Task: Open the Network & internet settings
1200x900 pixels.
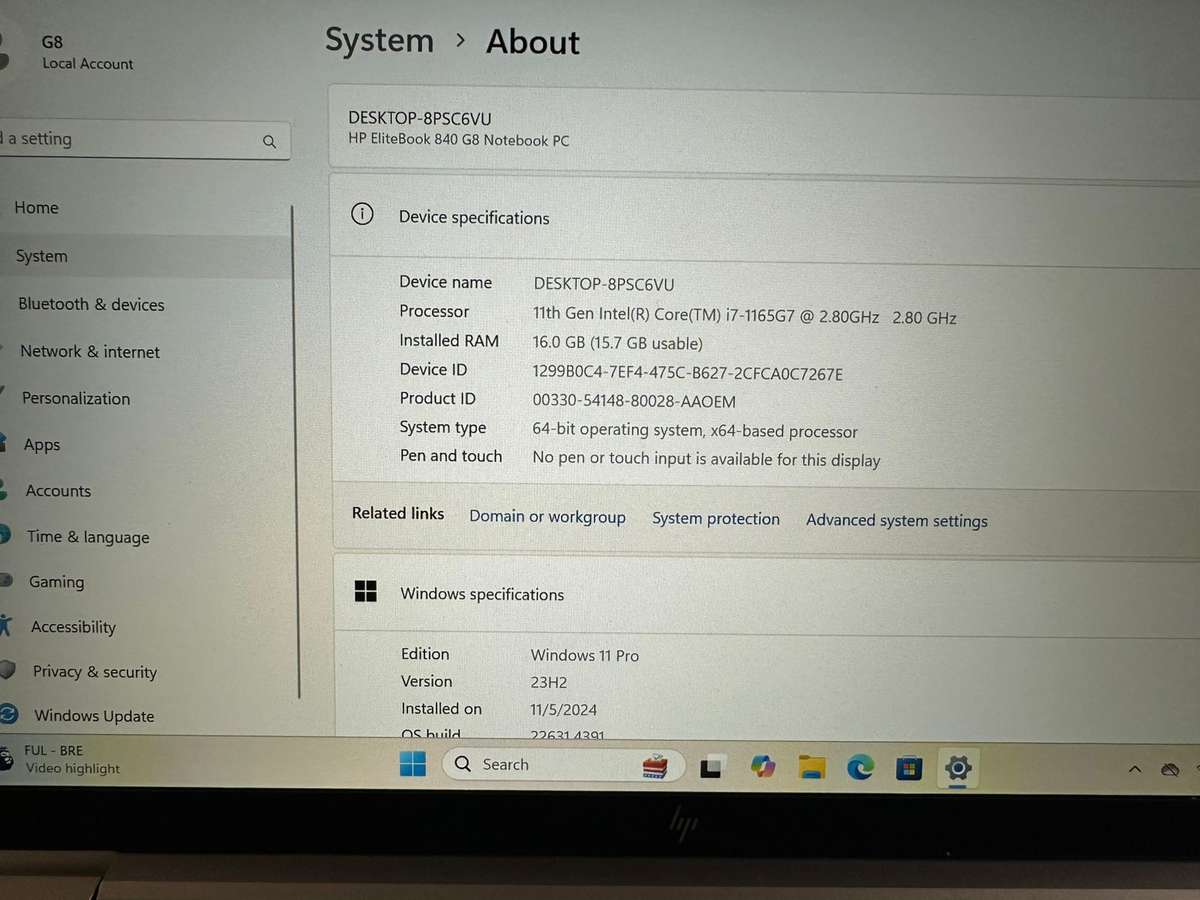Action: [x=89, y=351]
